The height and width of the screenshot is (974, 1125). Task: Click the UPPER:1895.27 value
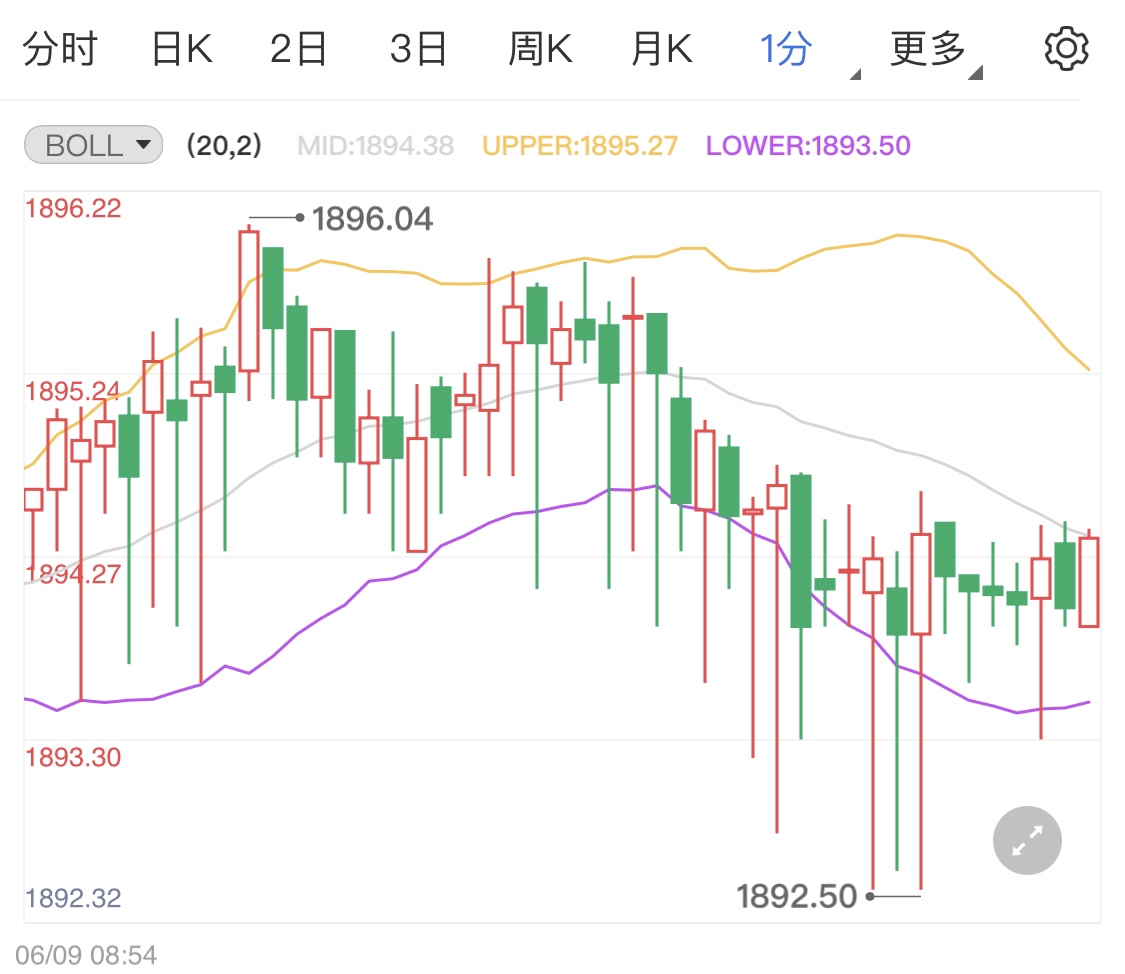coord(580,146)
